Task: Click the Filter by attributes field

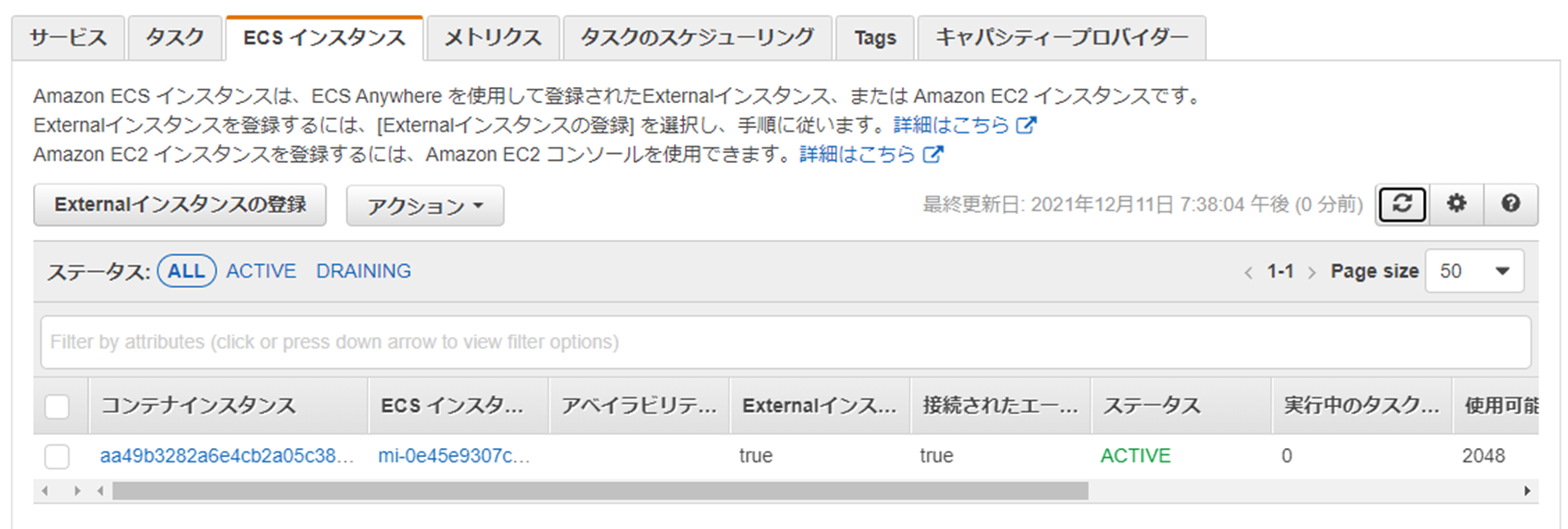Action: 784,342
